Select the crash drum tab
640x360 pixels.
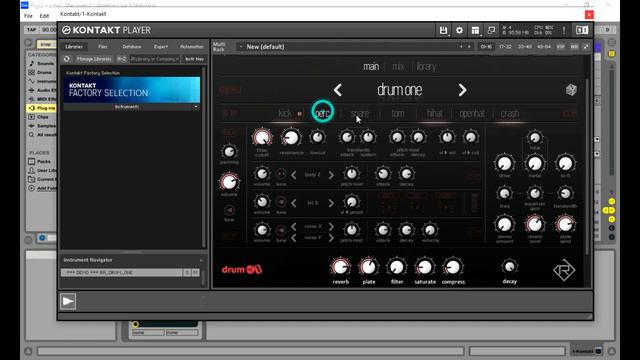(510, 113)
